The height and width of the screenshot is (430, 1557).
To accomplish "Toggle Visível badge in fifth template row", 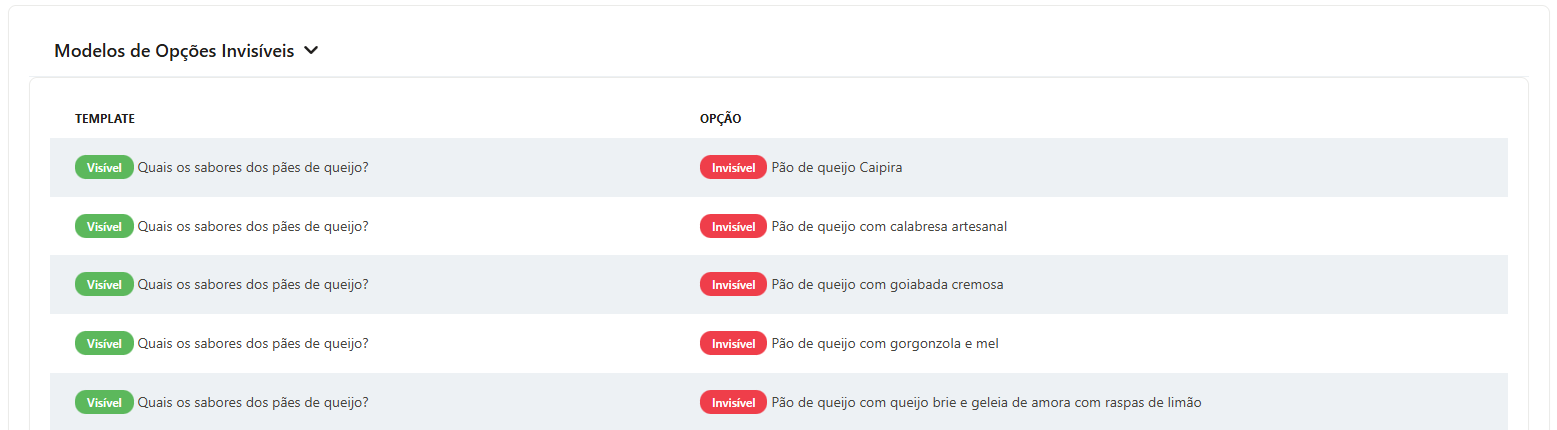I will pyautogui.click(x=104, y=403).
